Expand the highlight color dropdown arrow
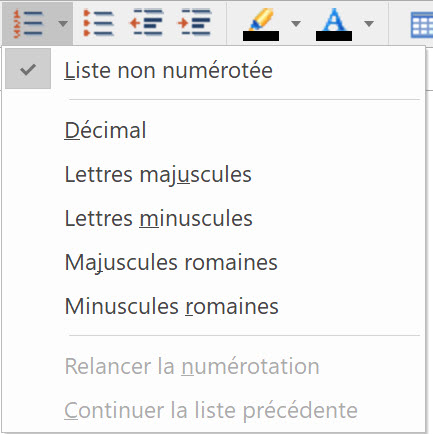 [296, 23]
